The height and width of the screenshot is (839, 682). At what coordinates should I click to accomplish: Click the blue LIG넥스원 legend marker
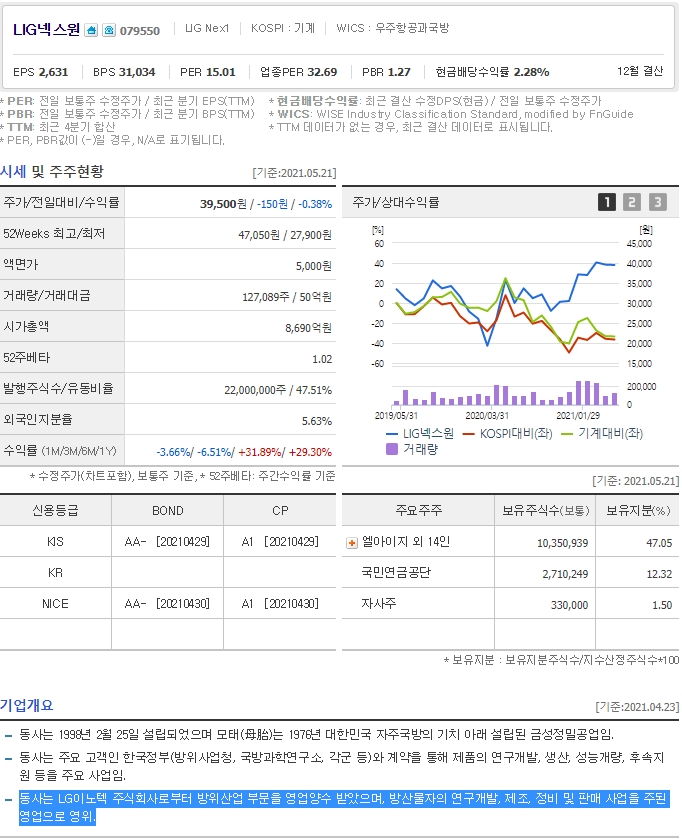coord(392,434)
